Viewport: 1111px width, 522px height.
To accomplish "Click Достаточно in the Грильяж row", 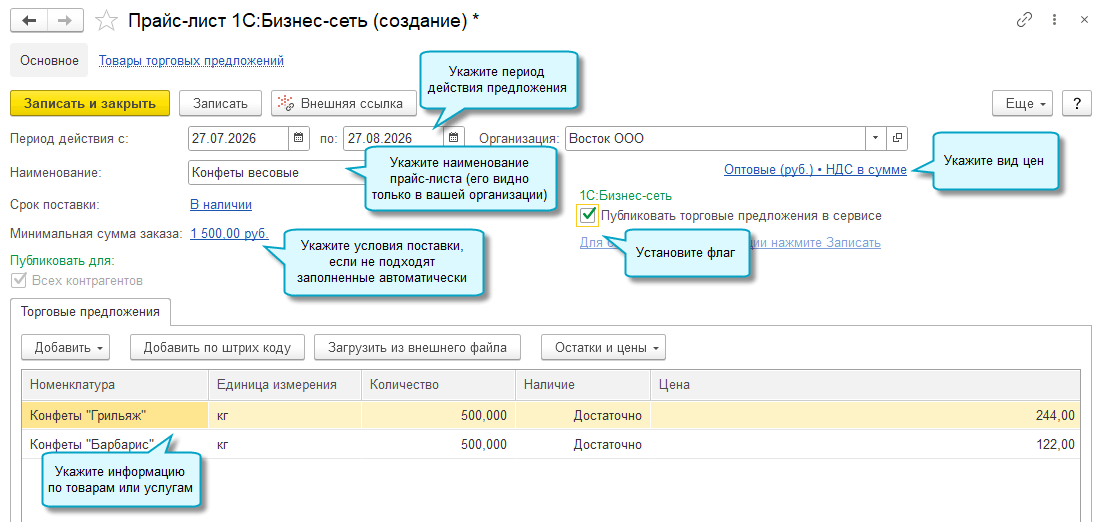I will point(583,416).
